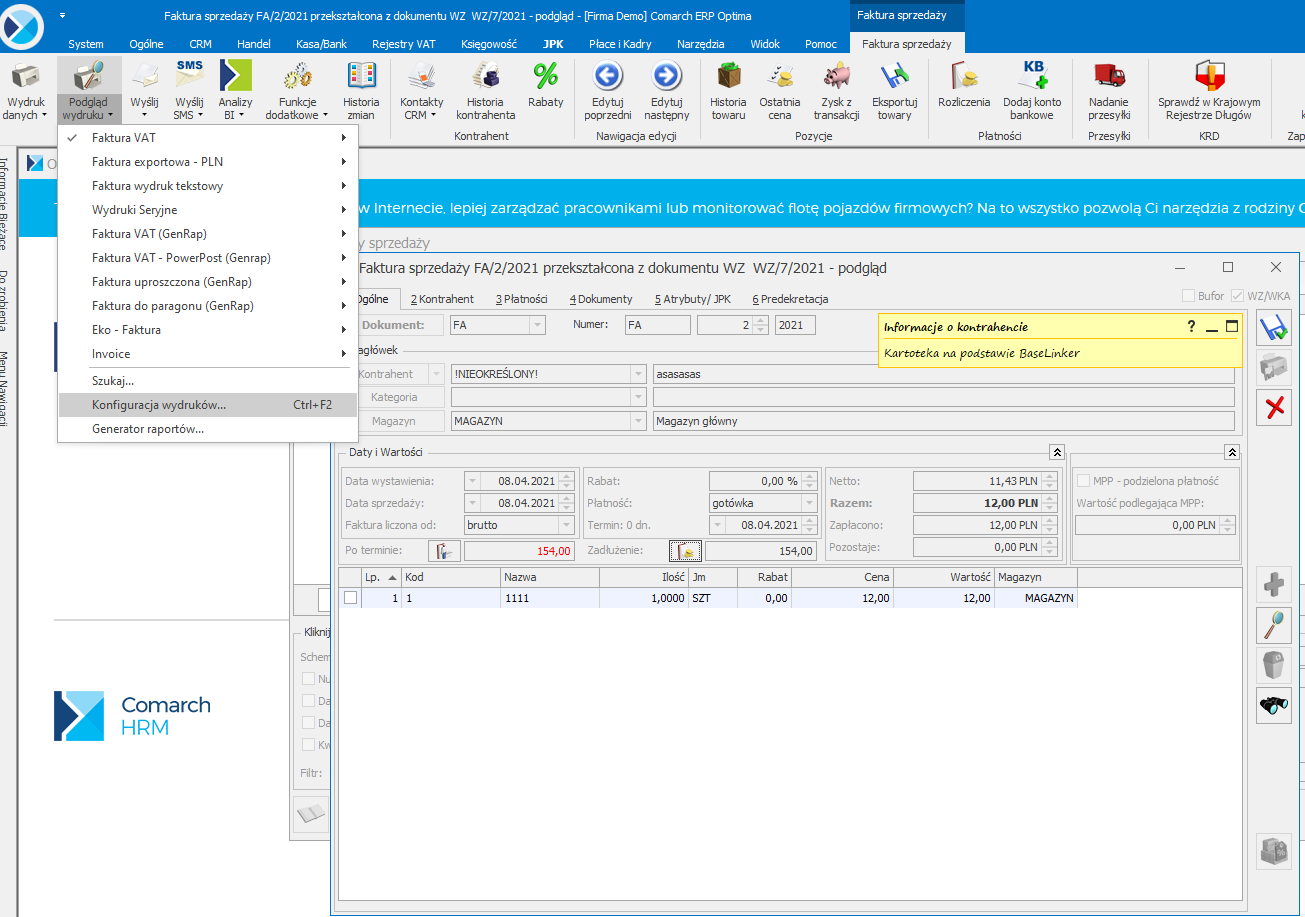Open Rozliczenia ribbon icon
The image size is (1305, 917).
(964, 77)
